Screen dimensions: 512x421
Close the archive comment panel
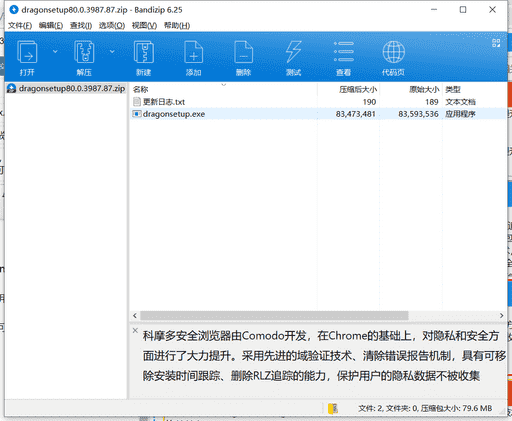[135, 330]
